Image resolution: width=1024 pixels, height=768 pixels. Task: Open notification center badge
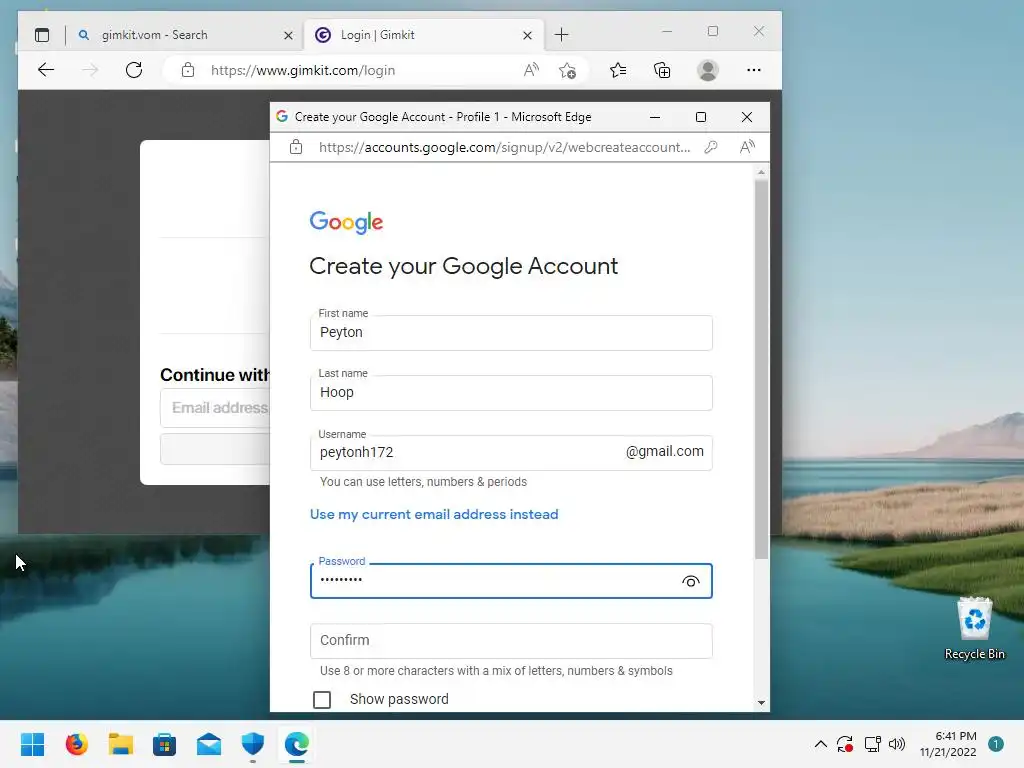[996, 744]
